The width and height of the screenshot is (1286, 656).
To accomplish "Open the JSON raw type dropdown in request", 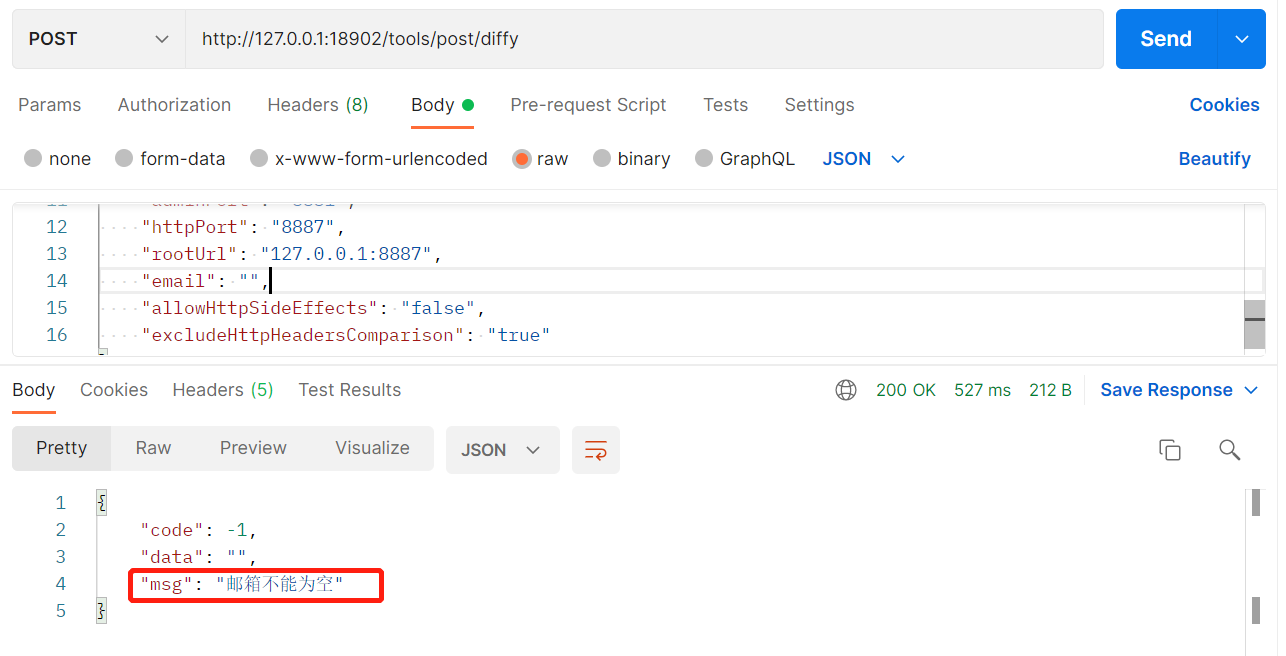I will (x=864, y=159).
